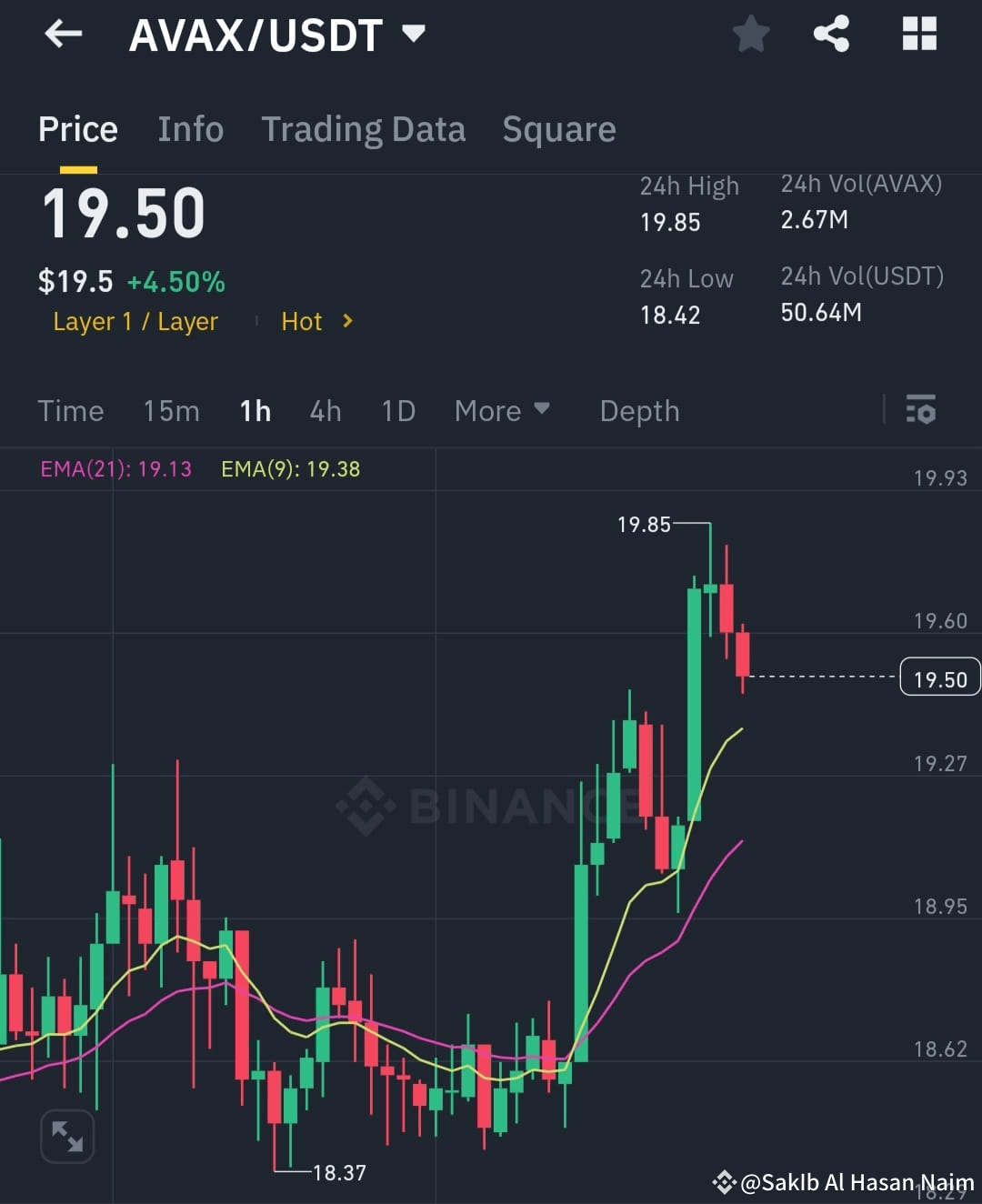Viewport: 982px width, 1204px height.
Task: Open the share options with share icon
Action: click(831, 34)
